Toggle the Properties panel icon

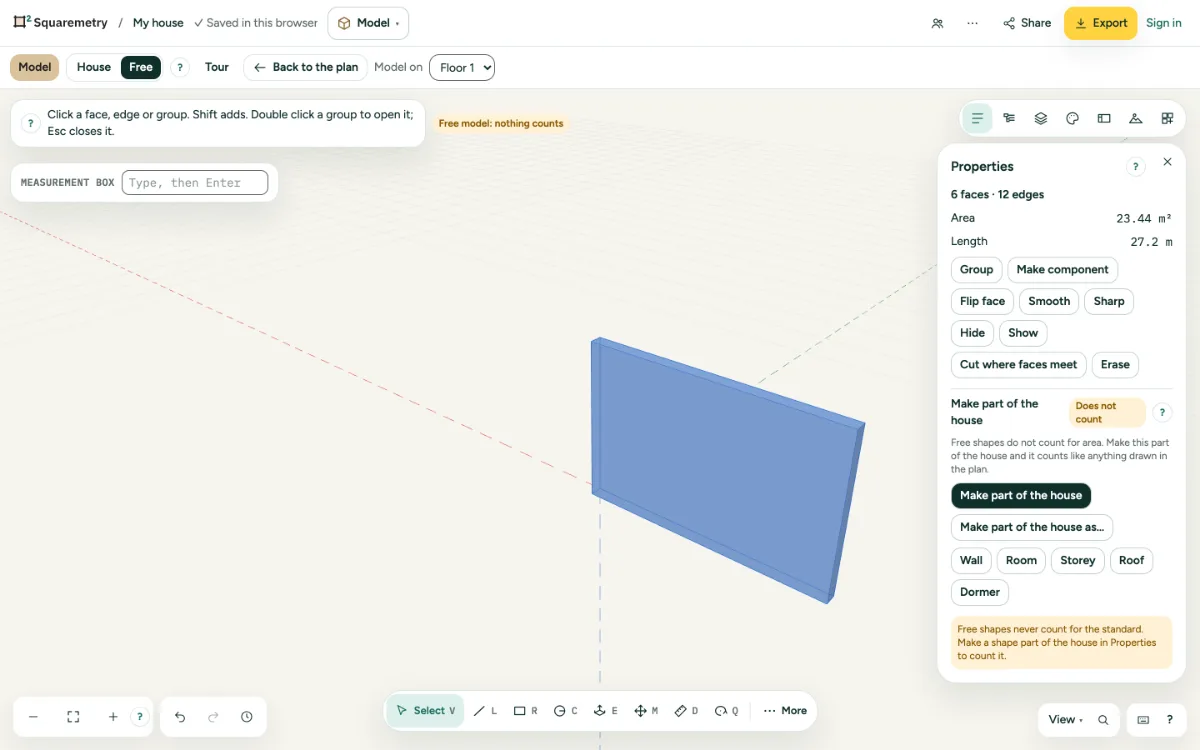[x=977, y=118]
